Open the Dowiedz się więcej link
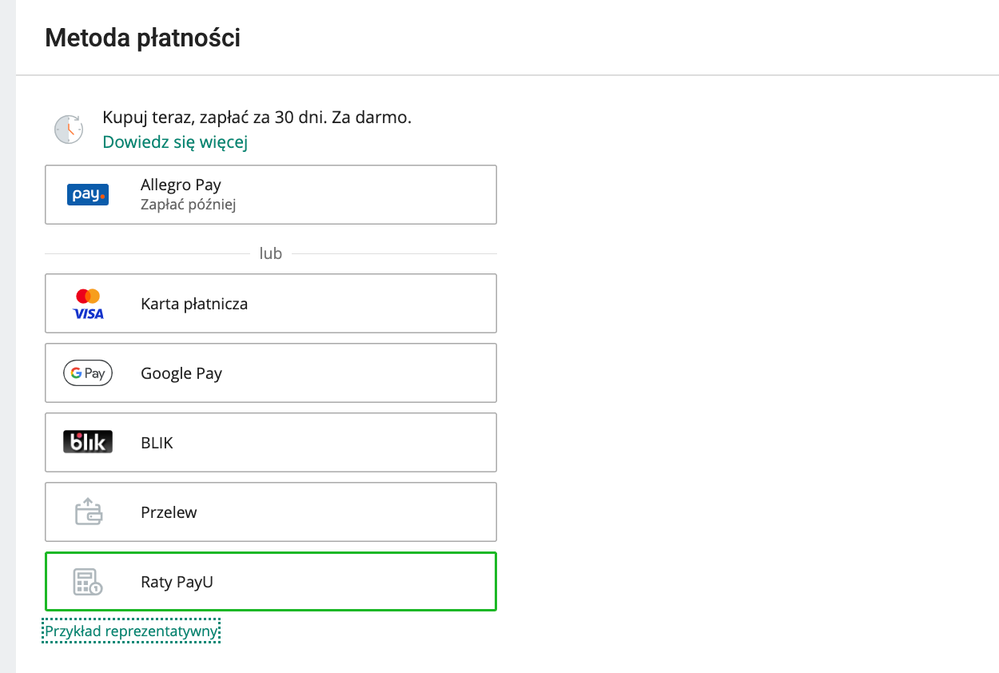Image resolution: width=999 pixels, height=673 pixels. [175, 142]
